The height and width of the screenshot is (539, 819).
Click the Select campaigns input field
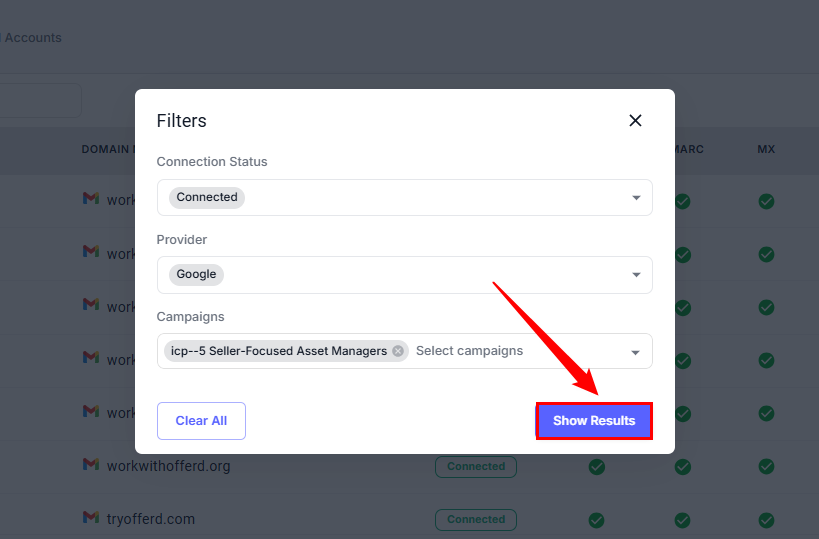click(x=500, y=351)
